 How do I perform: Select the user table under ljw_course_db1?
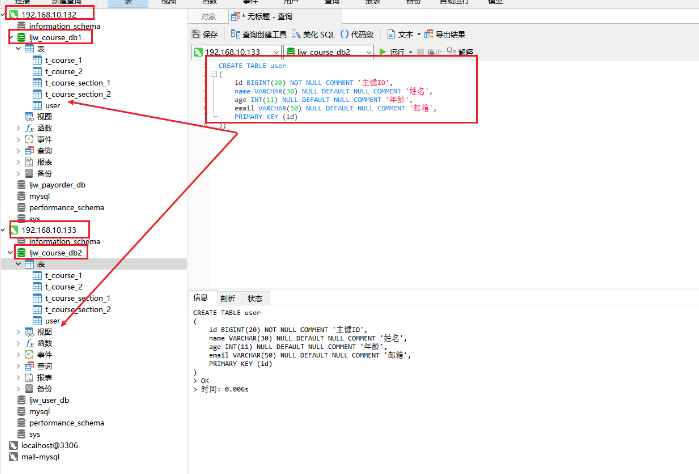(53, 106)
